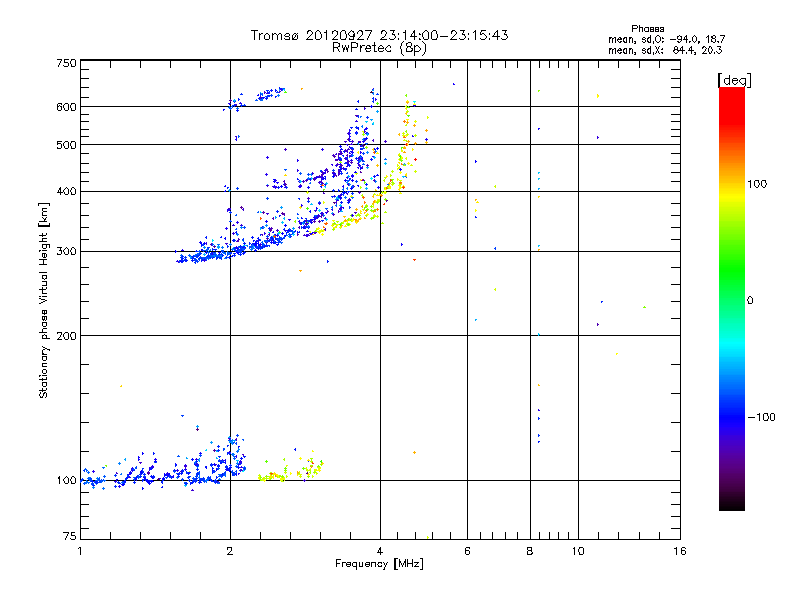800x600 pixels.
Task: Click the y-axis title 'Stationary phase Virtual Height [km]'
Action: point(43,301)
